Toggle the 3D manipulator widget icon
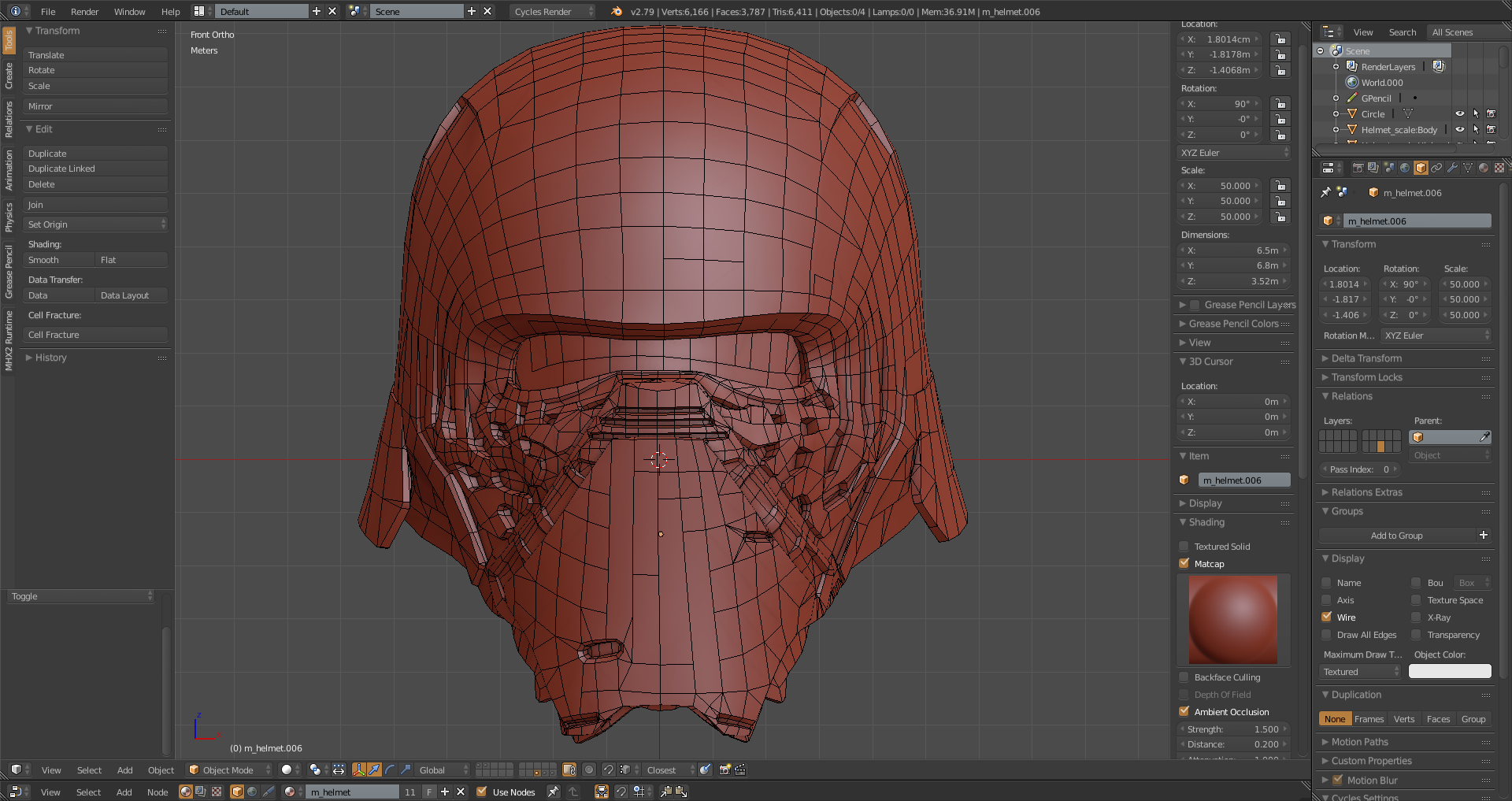 coord(359,769)
